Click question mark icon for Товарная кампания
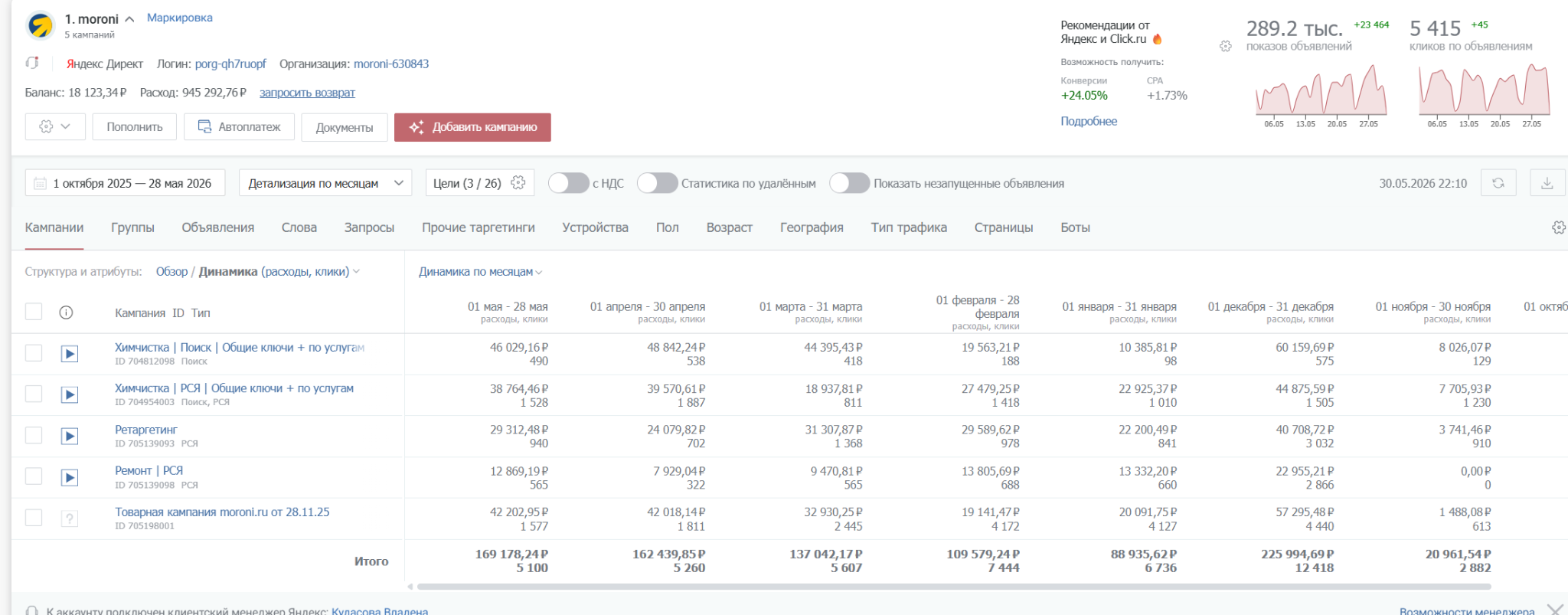This screenshot has width=1568, height=615. (70, 519)
